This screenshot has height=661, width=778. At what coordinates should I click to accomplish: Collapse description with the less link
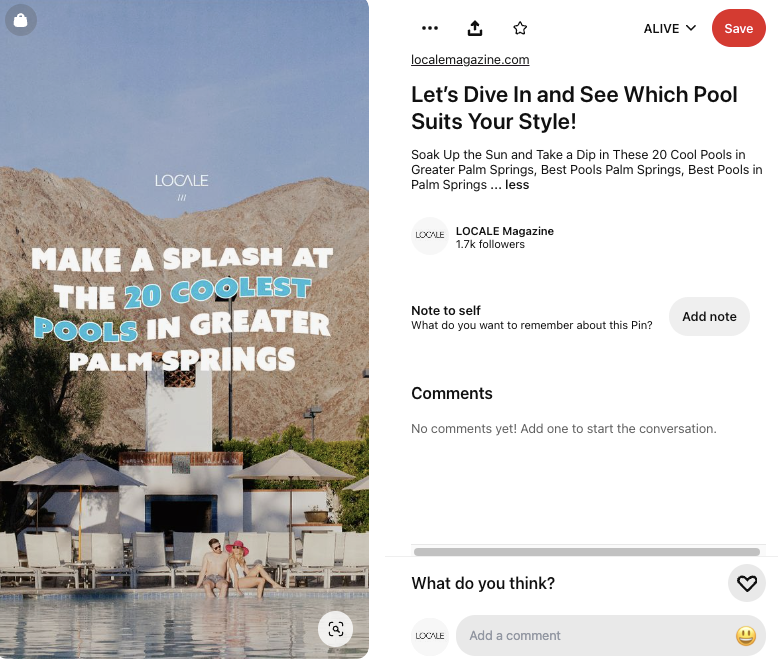517,185
